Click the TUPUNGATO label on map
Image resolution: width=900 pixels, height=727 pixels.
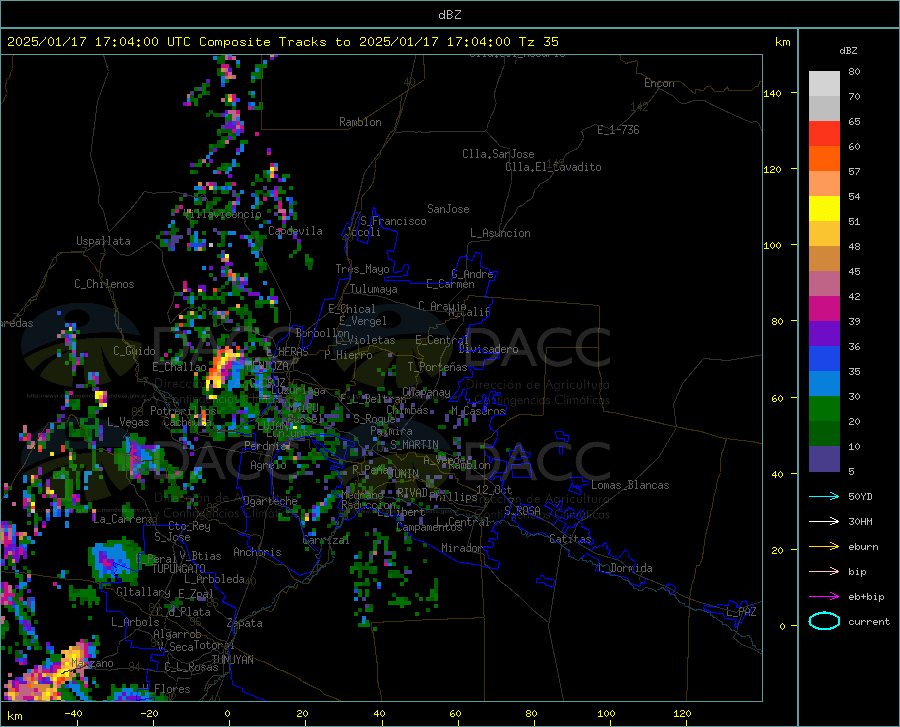pyautogui.click(x=179, y=569)
